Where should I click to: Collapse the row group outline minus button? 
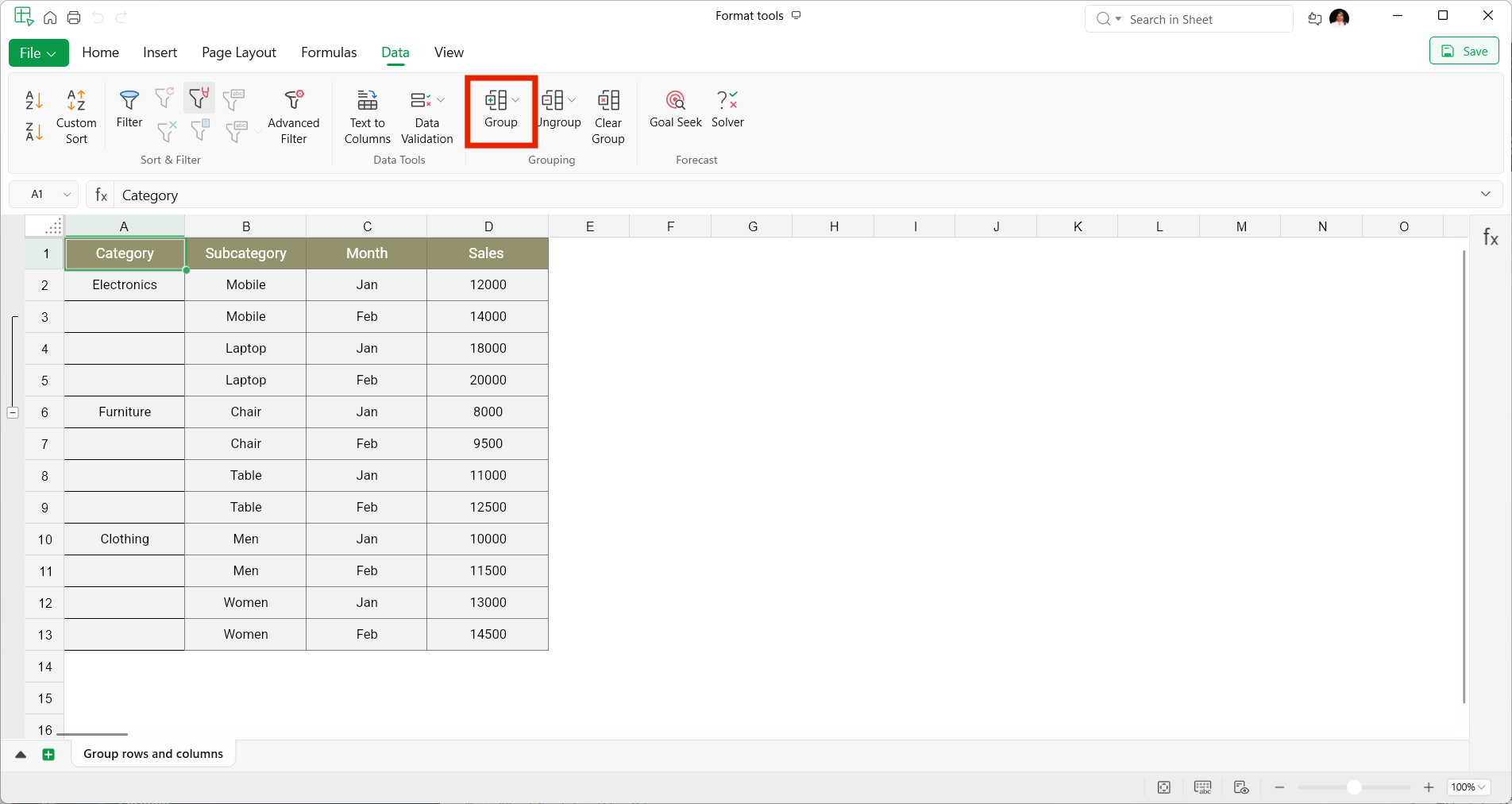pos(13,412)
